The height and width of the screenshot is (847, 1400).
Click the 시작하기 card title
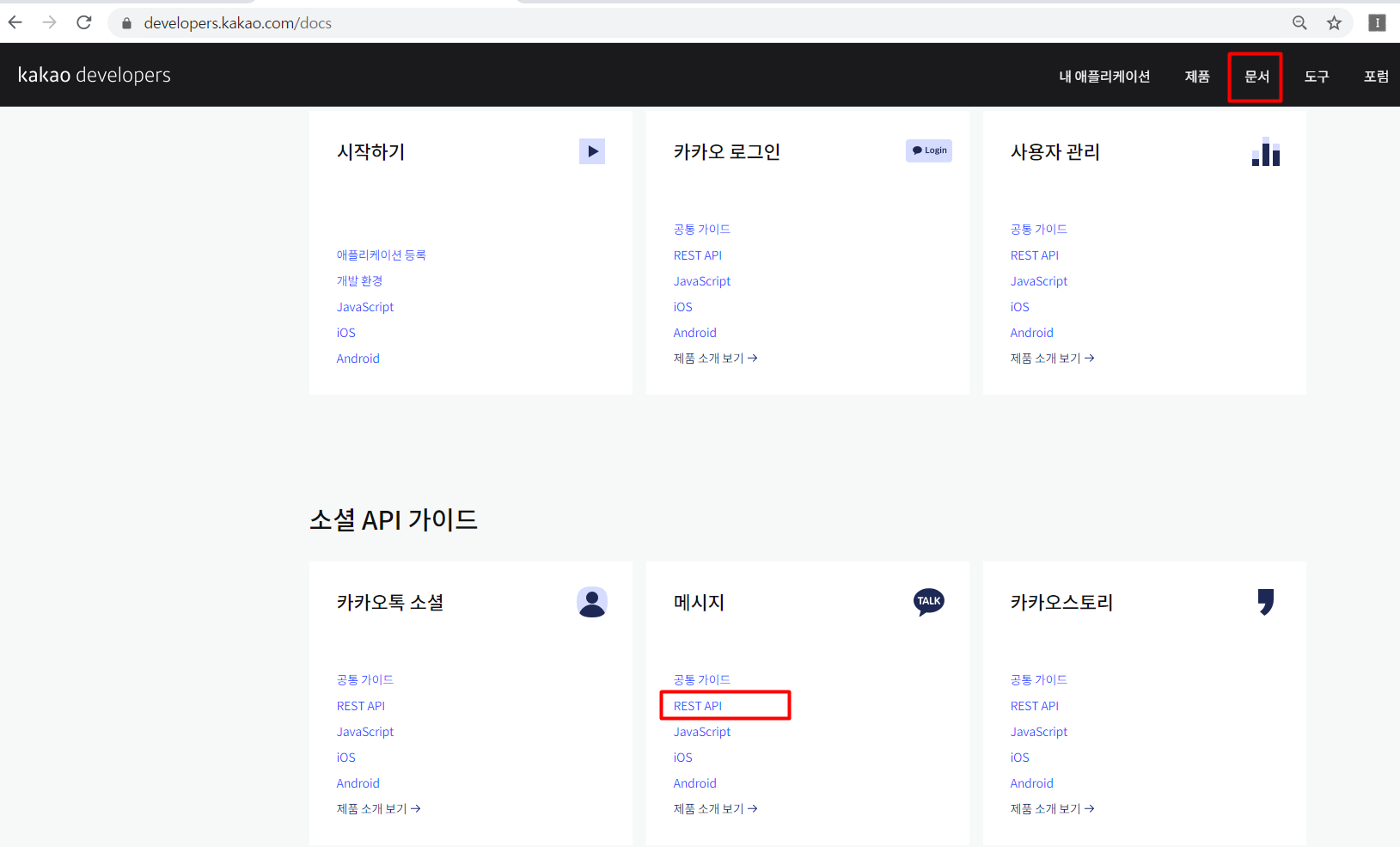(x=371, y=152)
